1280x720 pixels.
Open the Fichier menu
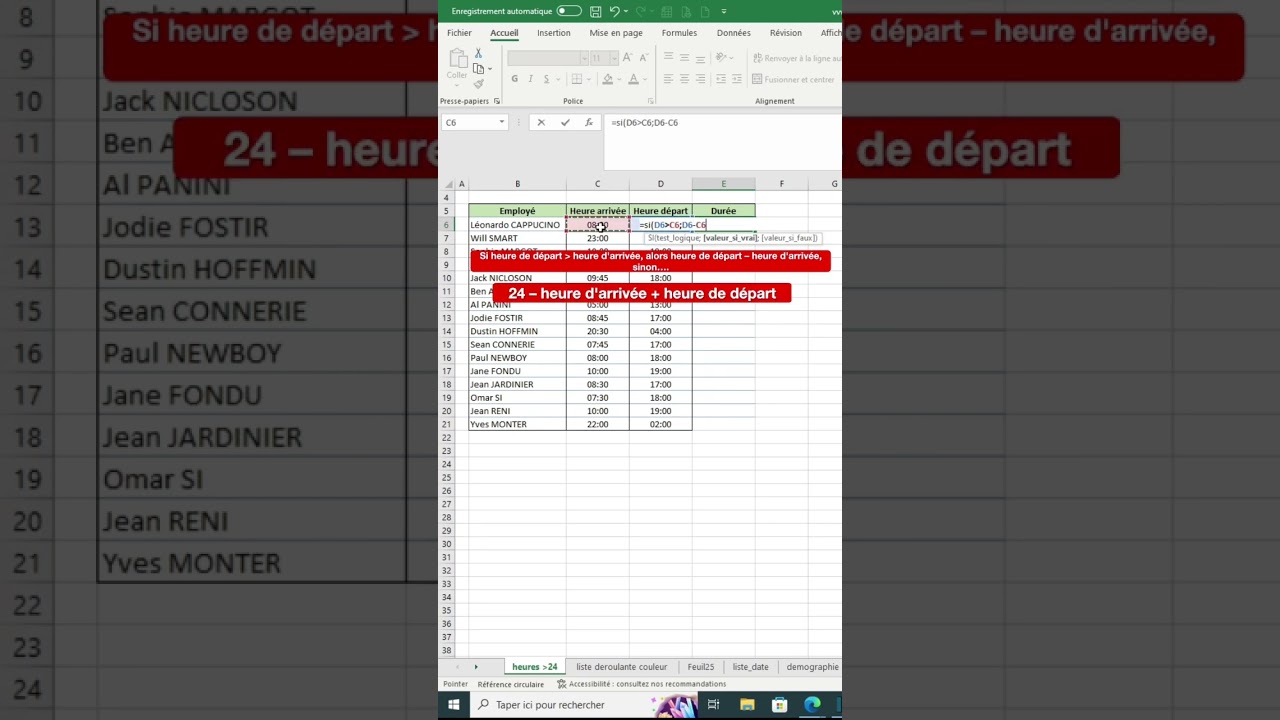pyautogui.click(x=459, y=33)
